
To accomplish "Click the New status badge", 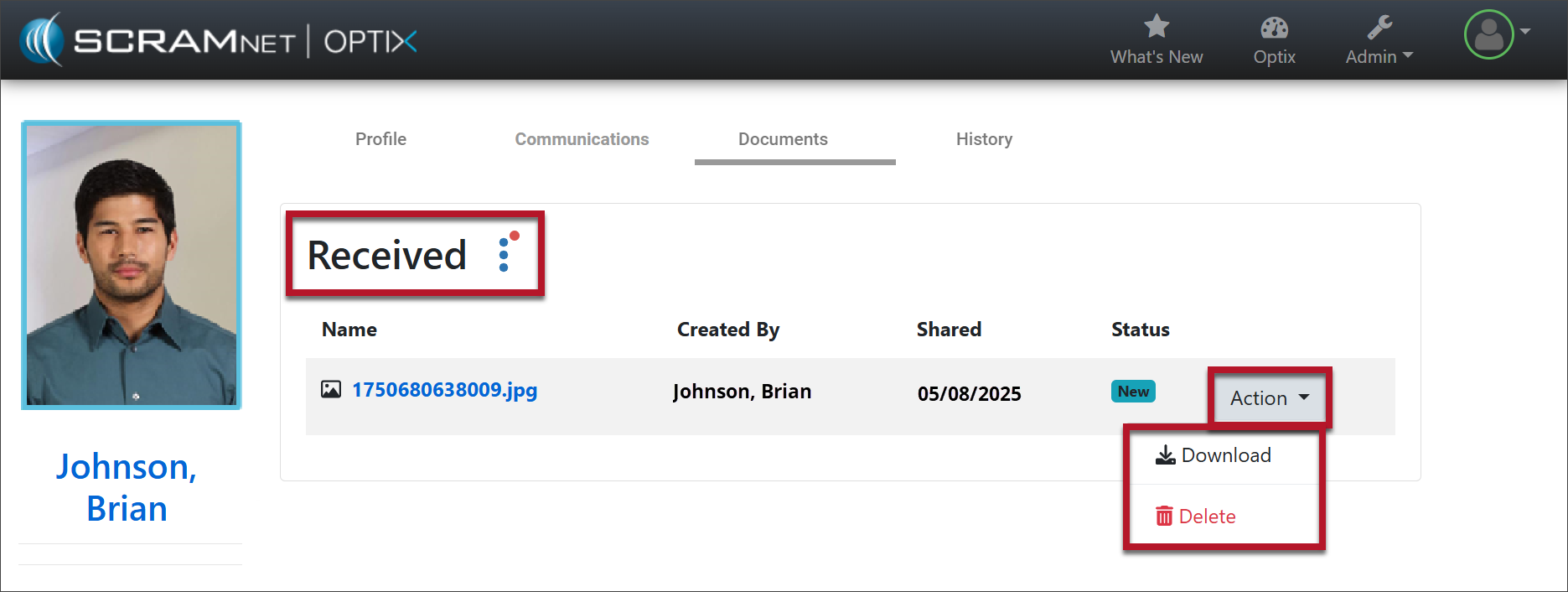I will 1133,392.
